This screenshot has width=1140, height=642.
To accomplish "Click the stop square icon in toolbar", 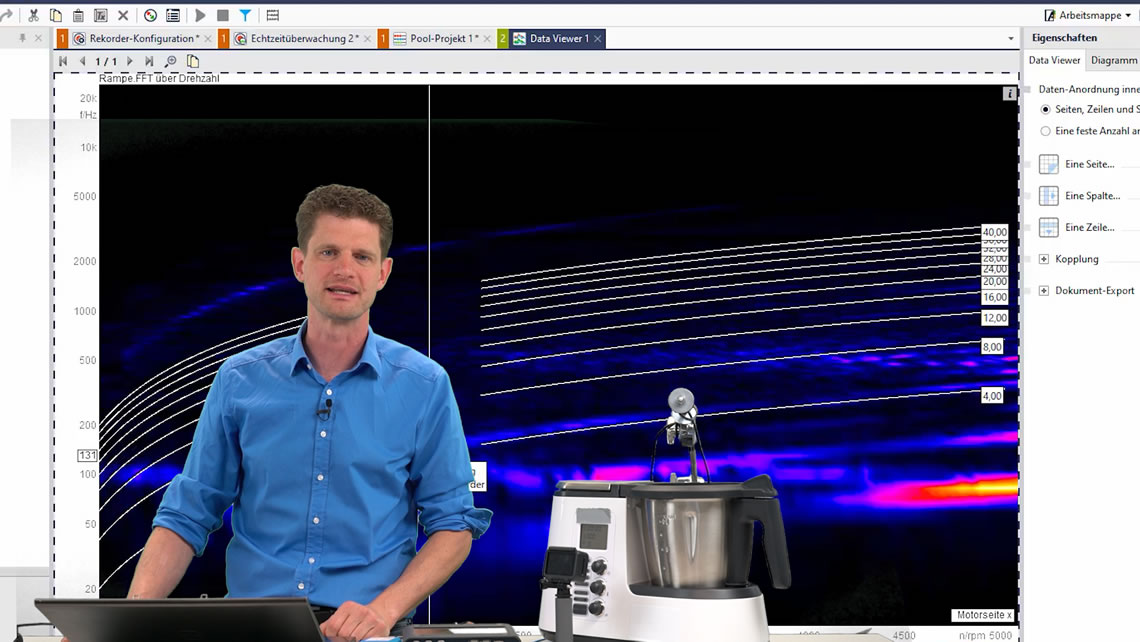I will click(x=223, y=15).
